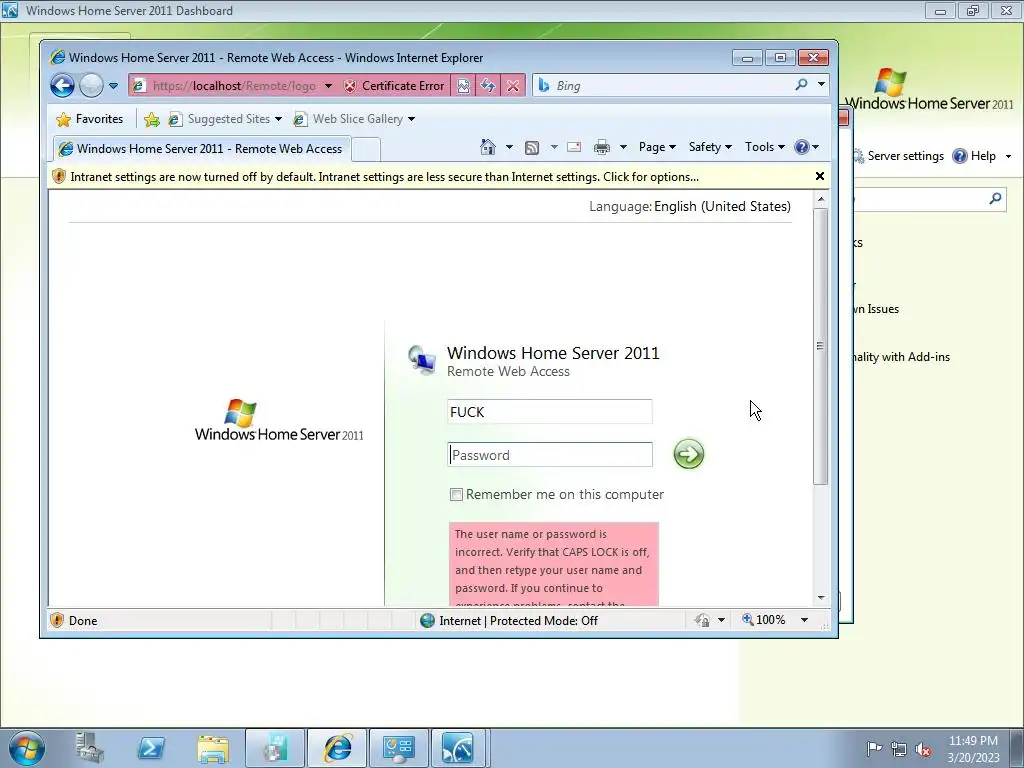
Task: Click the Print icon
Action: [602, 148]
